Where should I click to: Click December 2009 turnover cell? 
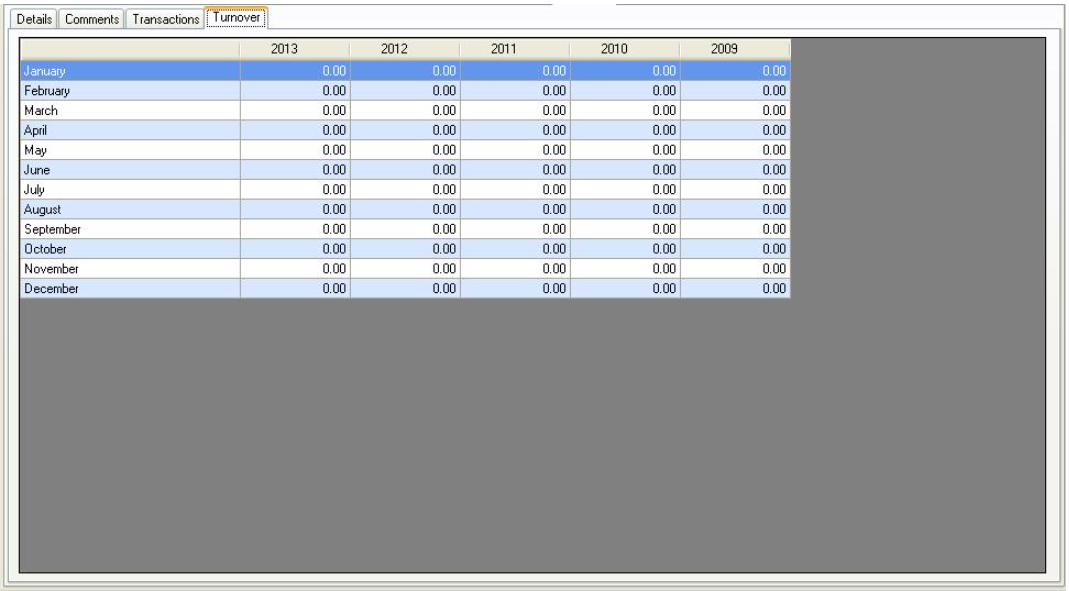click(x=736, y=288)
